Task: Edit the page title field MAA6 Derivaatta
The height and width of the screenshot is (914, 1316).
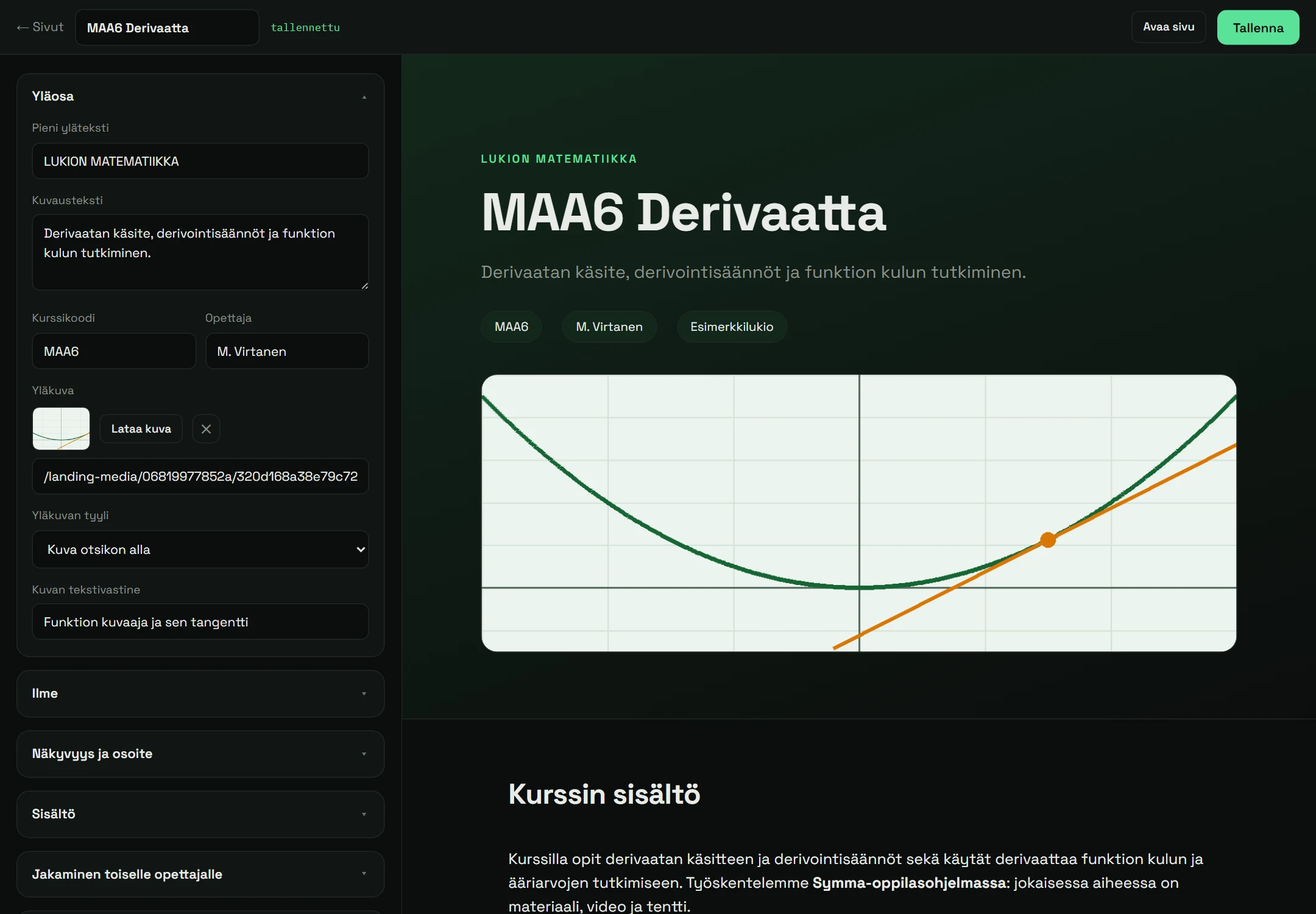Action: (167, 27)
